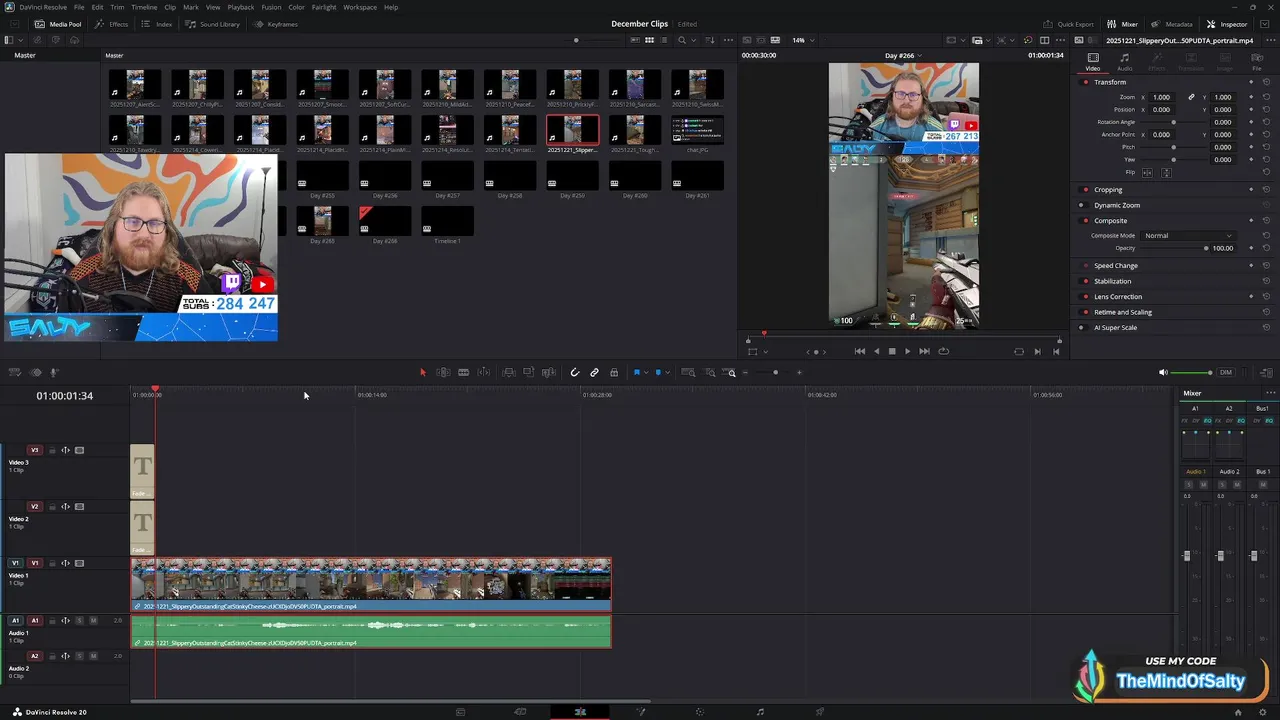Toggle the Cropping section enable switch
Screen dimensions: 1280x720
click(x=1085, y=189)
